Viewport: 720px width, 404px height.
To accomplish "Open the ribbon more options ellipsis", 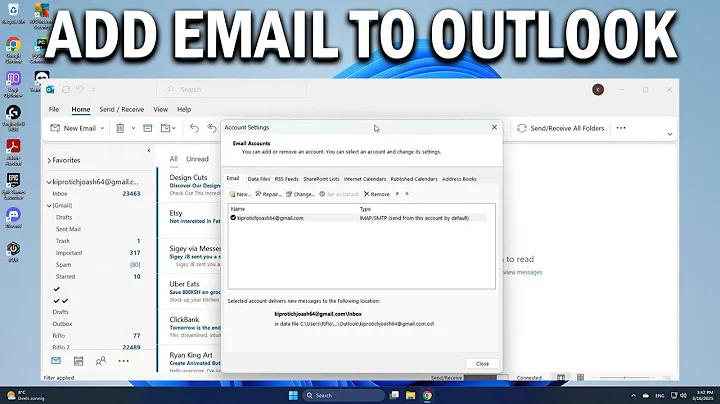I will tap(621, 128).
